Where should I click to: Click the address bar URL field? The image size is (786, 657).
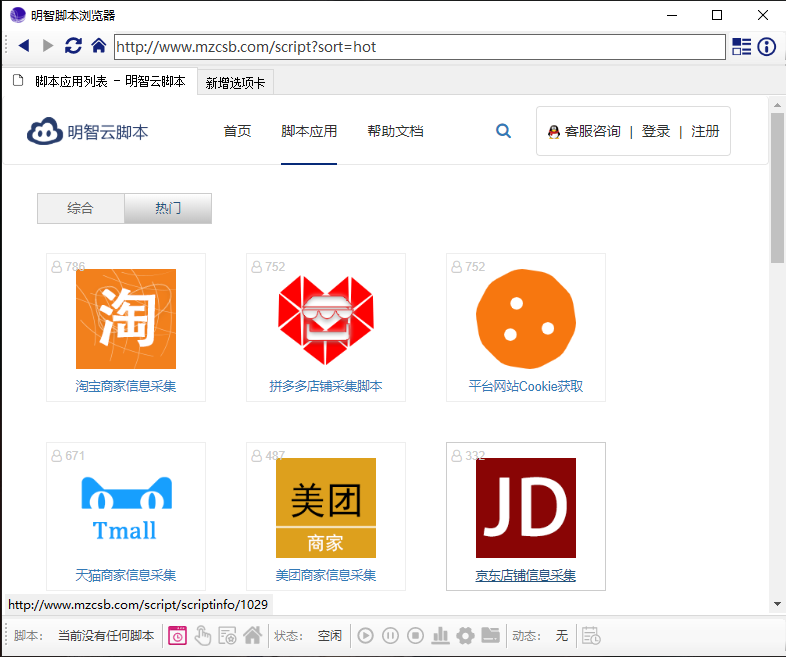[x=420, y=47]
